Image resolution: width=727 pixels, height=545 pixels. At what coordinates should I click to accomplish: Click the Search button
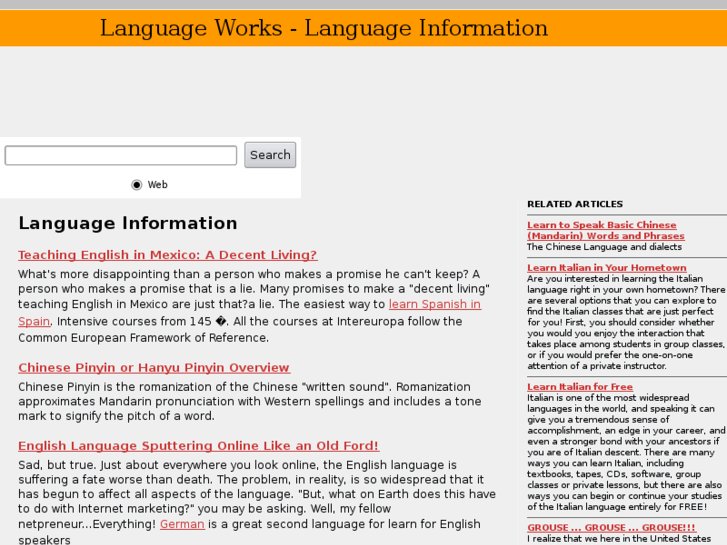[270, 155]
